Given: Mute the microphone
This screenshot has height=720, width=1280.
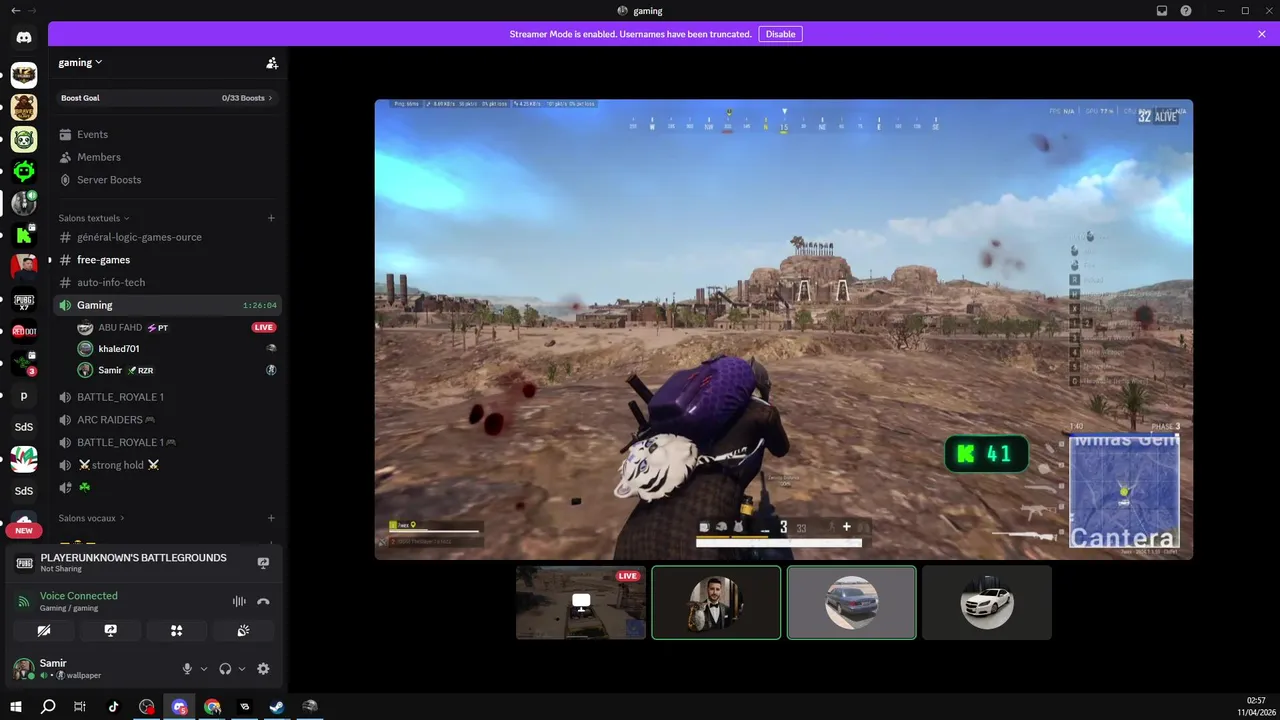Looking at the screenshot, I should tap(187, 669).
